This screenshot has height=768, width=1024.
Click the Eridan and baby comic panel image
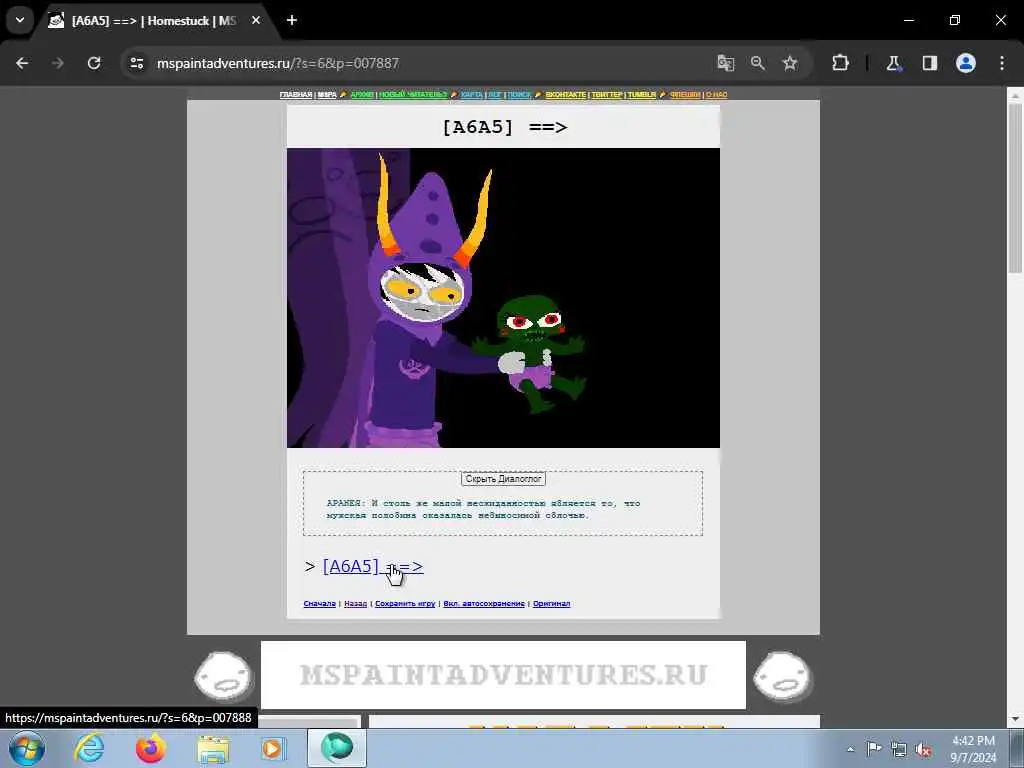503,298
